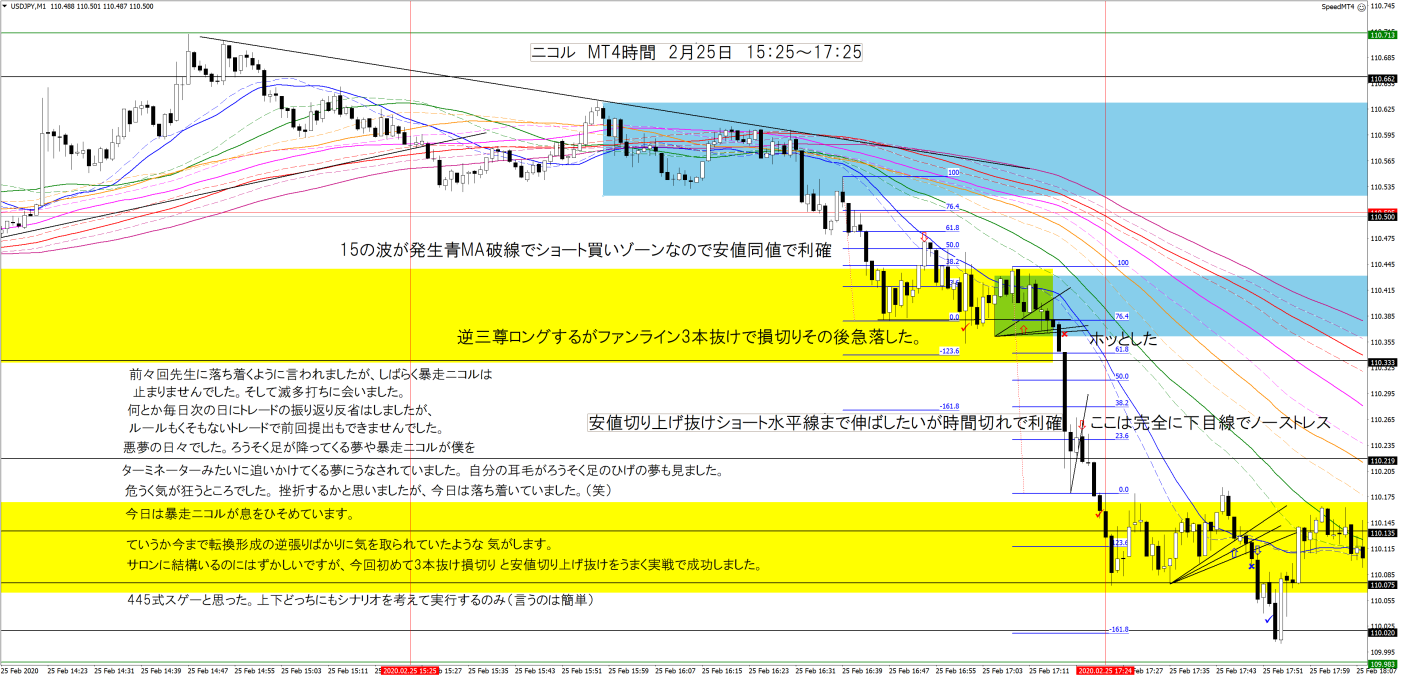Select the small green rectangle zone
Image resolution: width=1401 pixels, height=677 pixels.
[1023, 303]
